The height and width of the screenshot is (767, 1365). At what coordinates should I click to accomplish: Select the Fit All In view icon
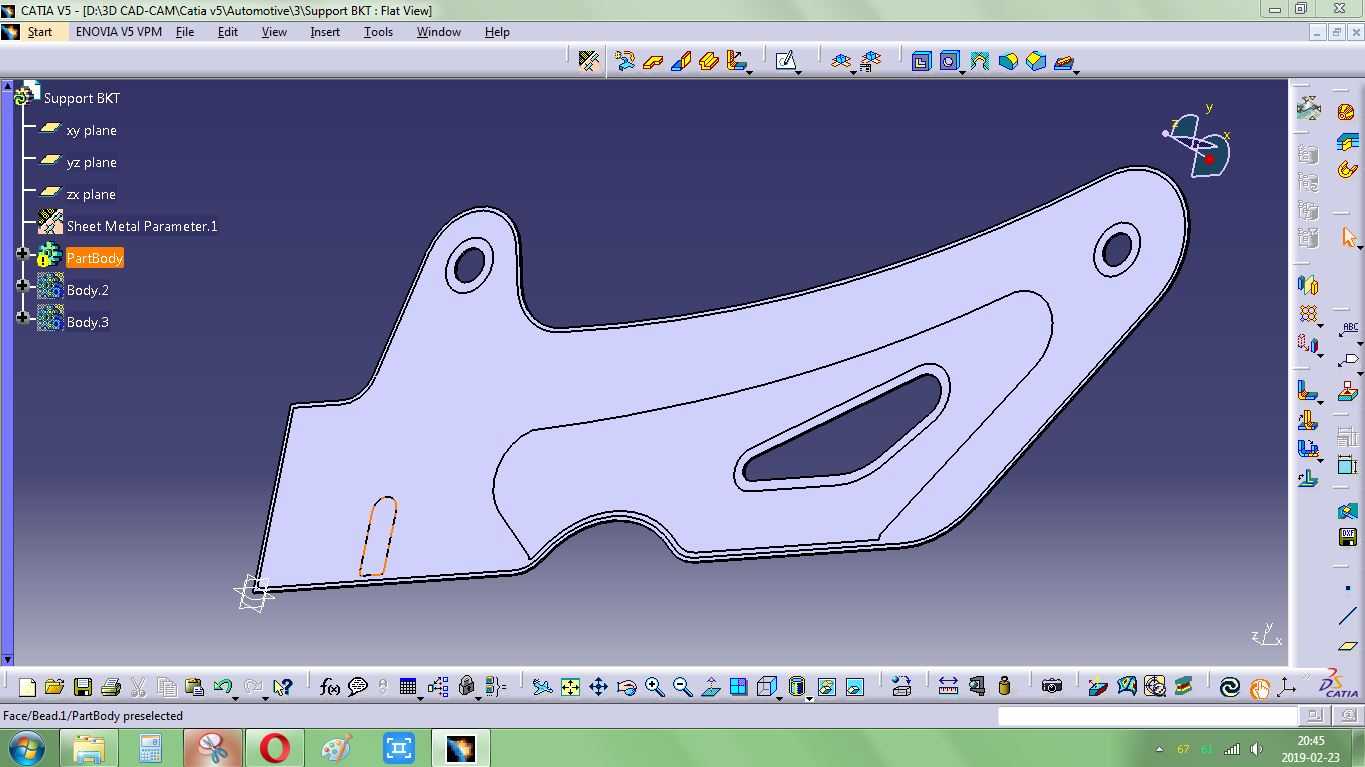click(x=570, y=687)
